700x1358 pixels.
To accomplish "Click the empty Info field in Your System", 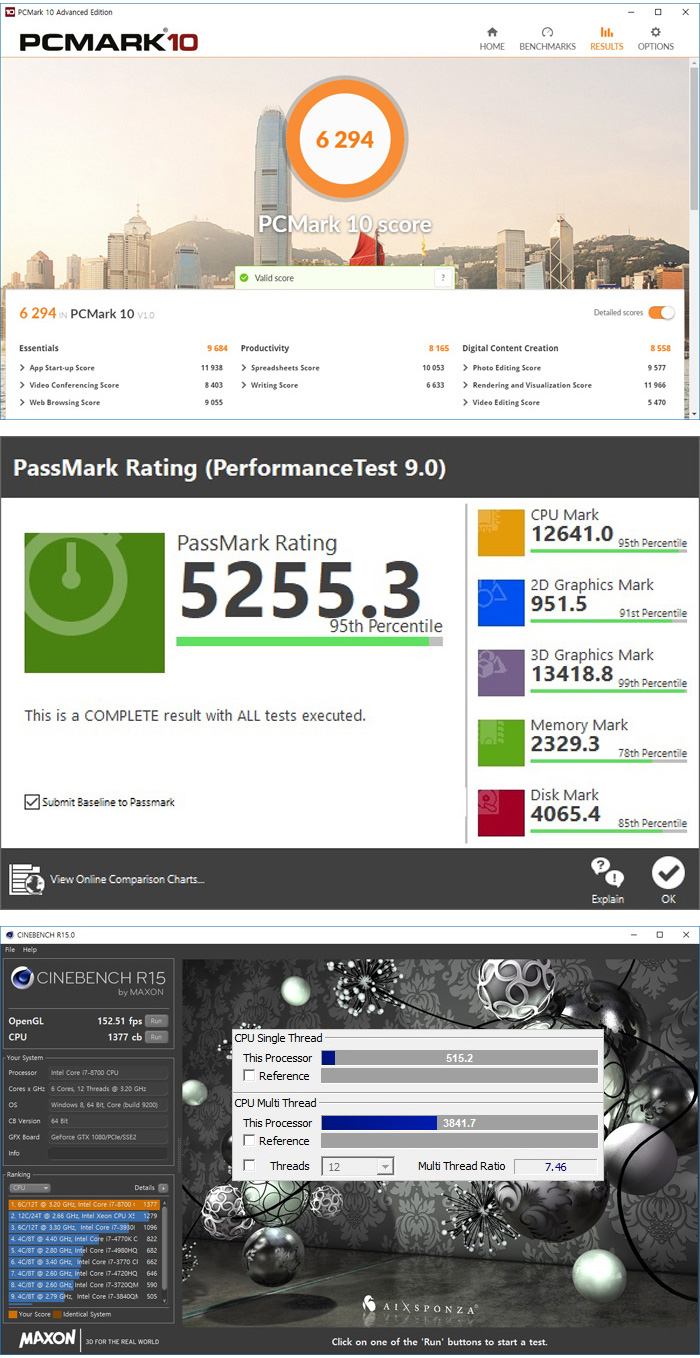I will pos(108,1151).
